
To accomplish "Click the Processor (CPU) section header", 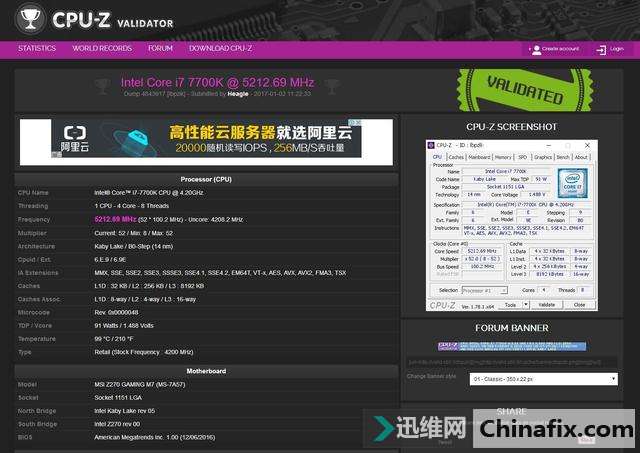I will point(206,180).
